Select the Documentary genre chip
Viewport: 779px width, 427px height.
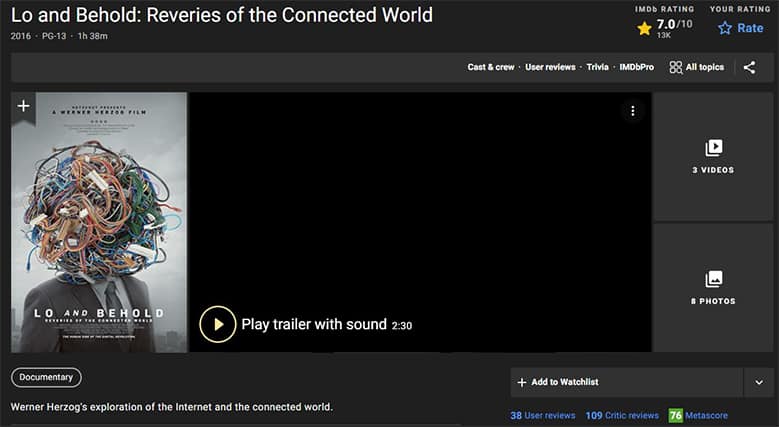pos(46,377)
